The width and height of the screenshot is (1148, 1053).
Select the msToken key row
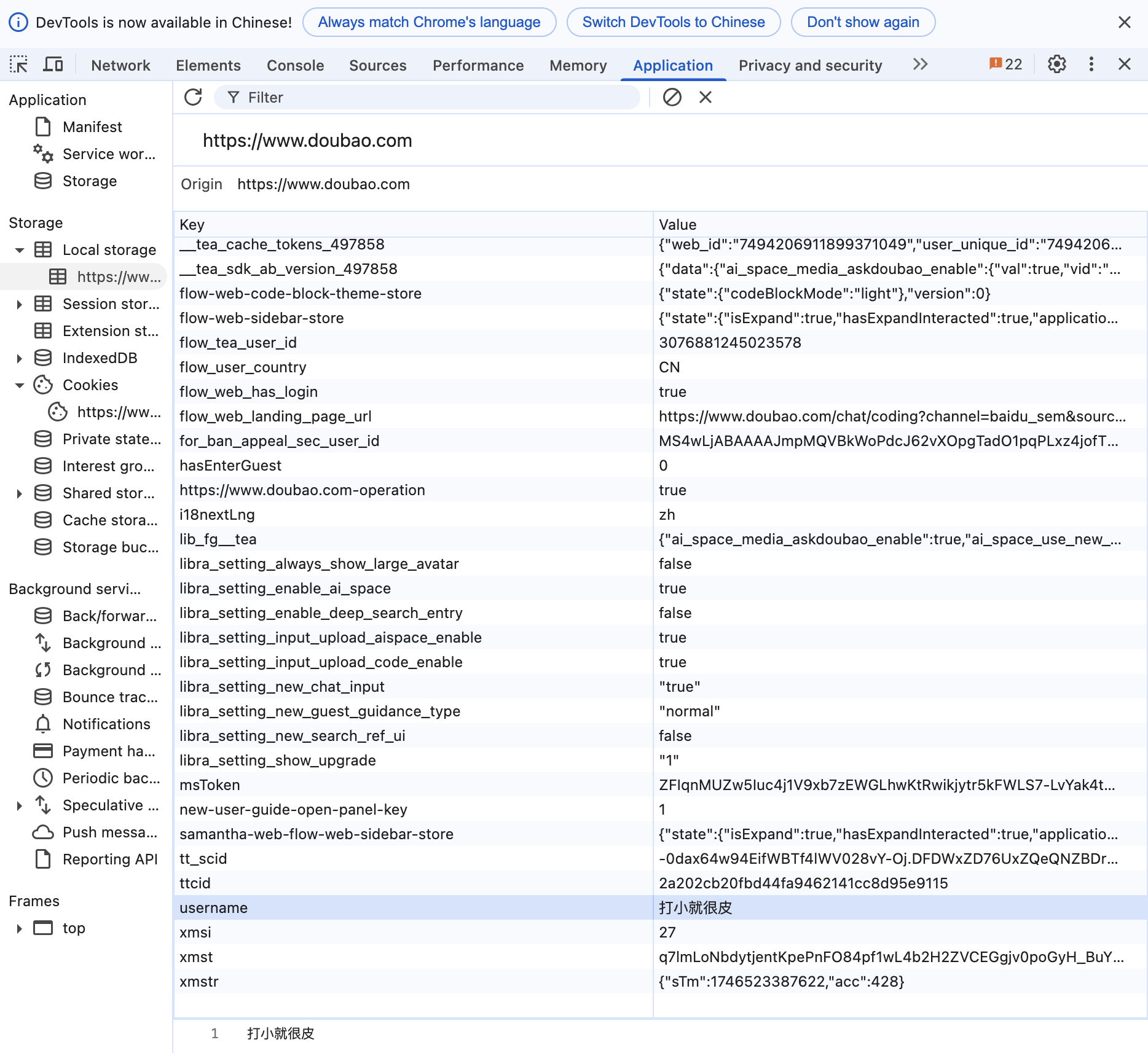coord(660,785)
